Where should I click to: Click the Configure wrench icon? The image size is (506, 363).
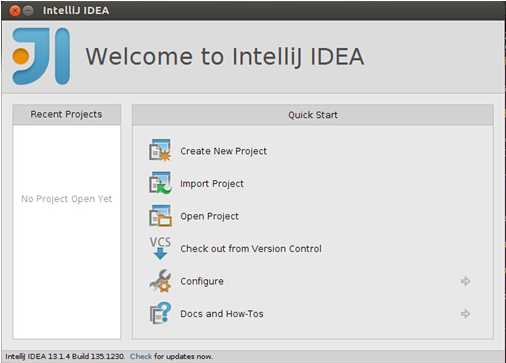click(x=160, y=281)
